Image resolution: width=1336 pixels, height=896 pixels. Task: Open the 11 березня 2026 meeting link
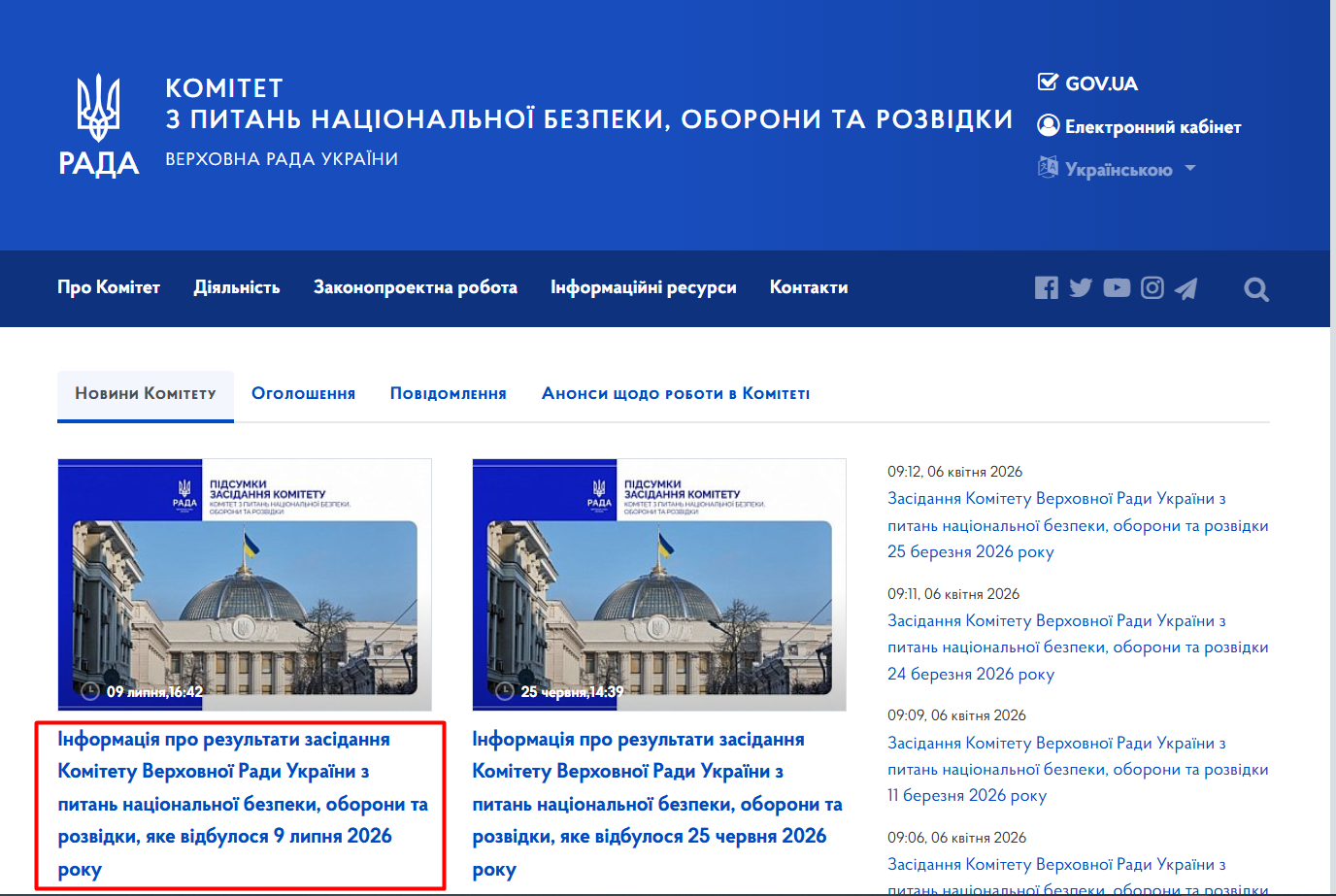pos(1078,769)
